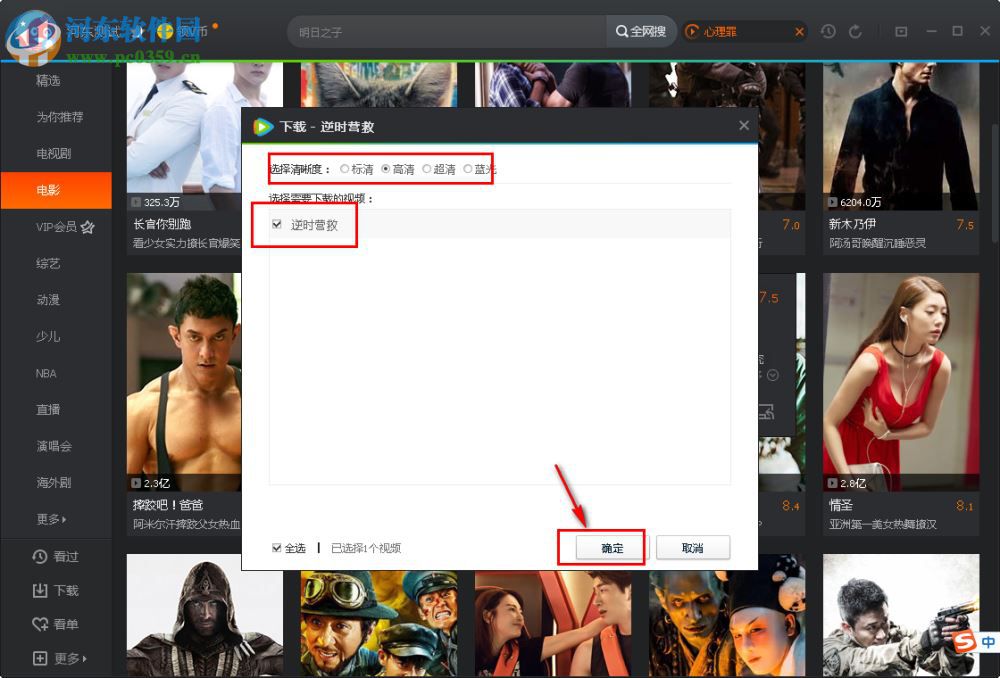This screenshot has height=678, width=1000.
Task: Close the download dialog with X
Action: [x=744, y=126]
